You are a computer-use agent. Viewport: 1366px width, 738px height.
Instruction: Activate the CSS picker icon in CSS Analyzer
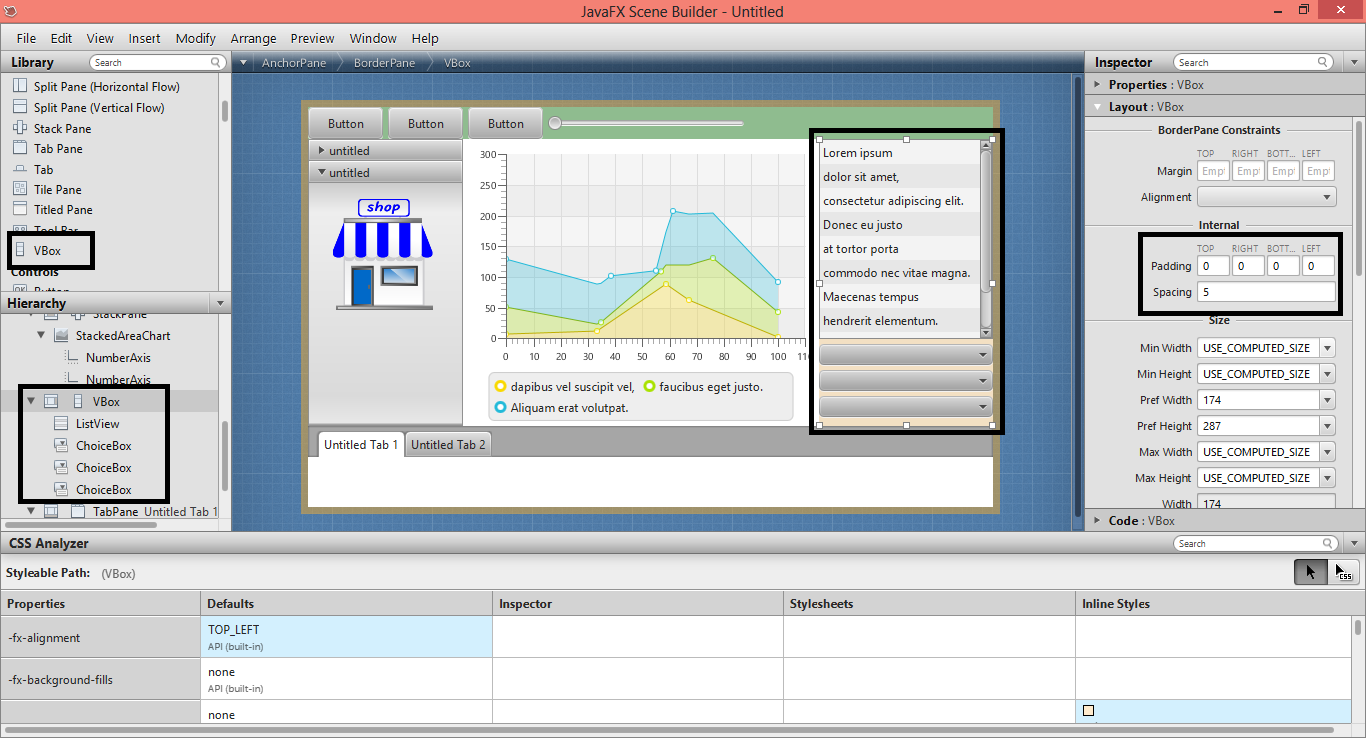1343,572
